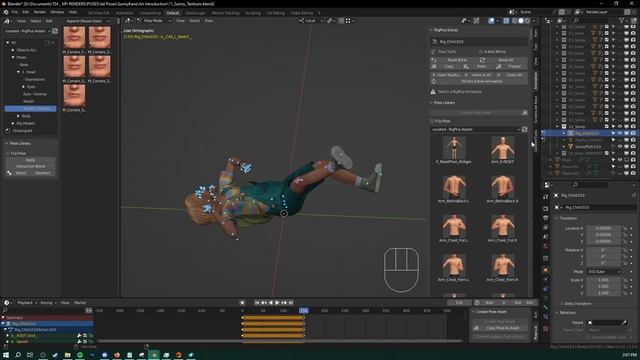Select the Expressions catalog
Viewport: 640px width, 360px height.
[35, 79]
